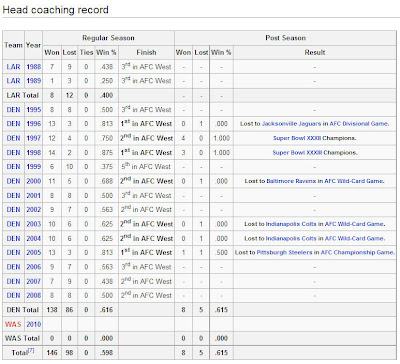
Task: Follow Indianapolis Colts link in 2004 row
Action: pyautogui.click(x=291, y=239)
